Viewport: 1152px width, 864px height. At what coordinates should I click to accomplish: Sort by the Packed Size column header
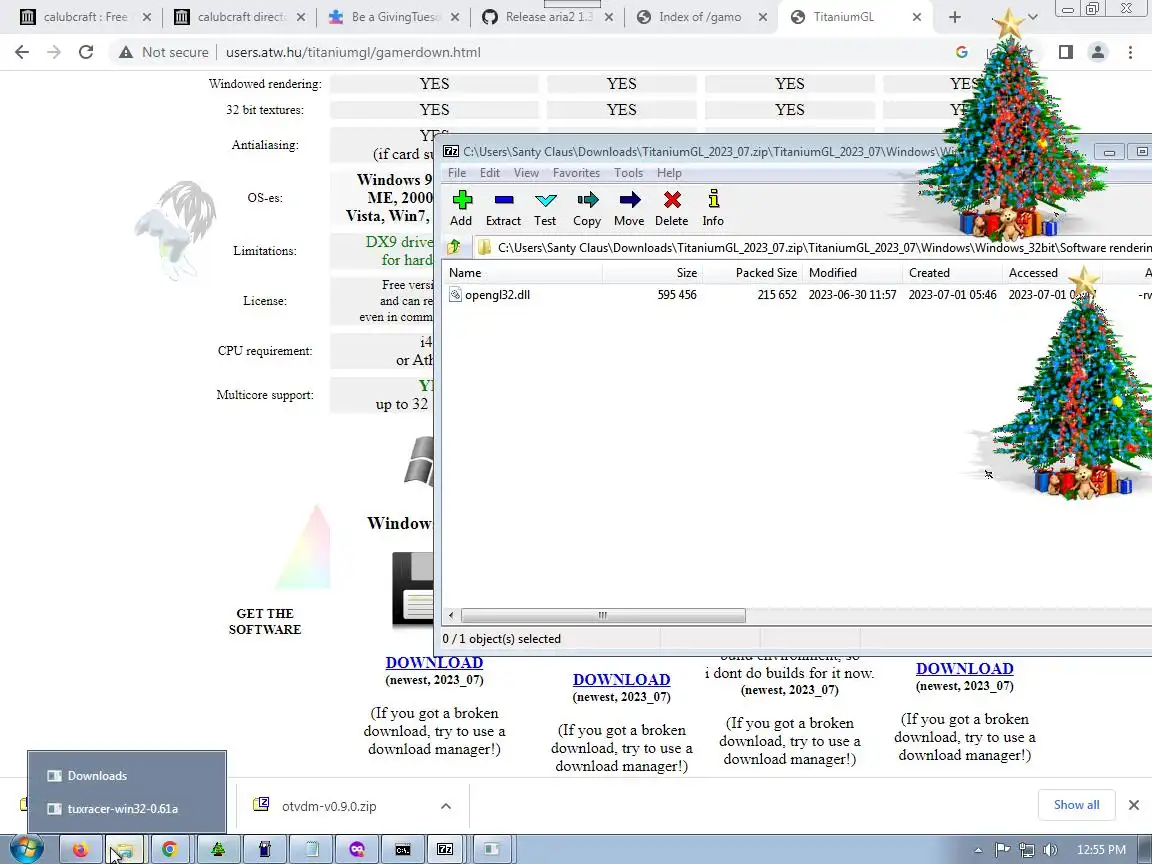752,273
